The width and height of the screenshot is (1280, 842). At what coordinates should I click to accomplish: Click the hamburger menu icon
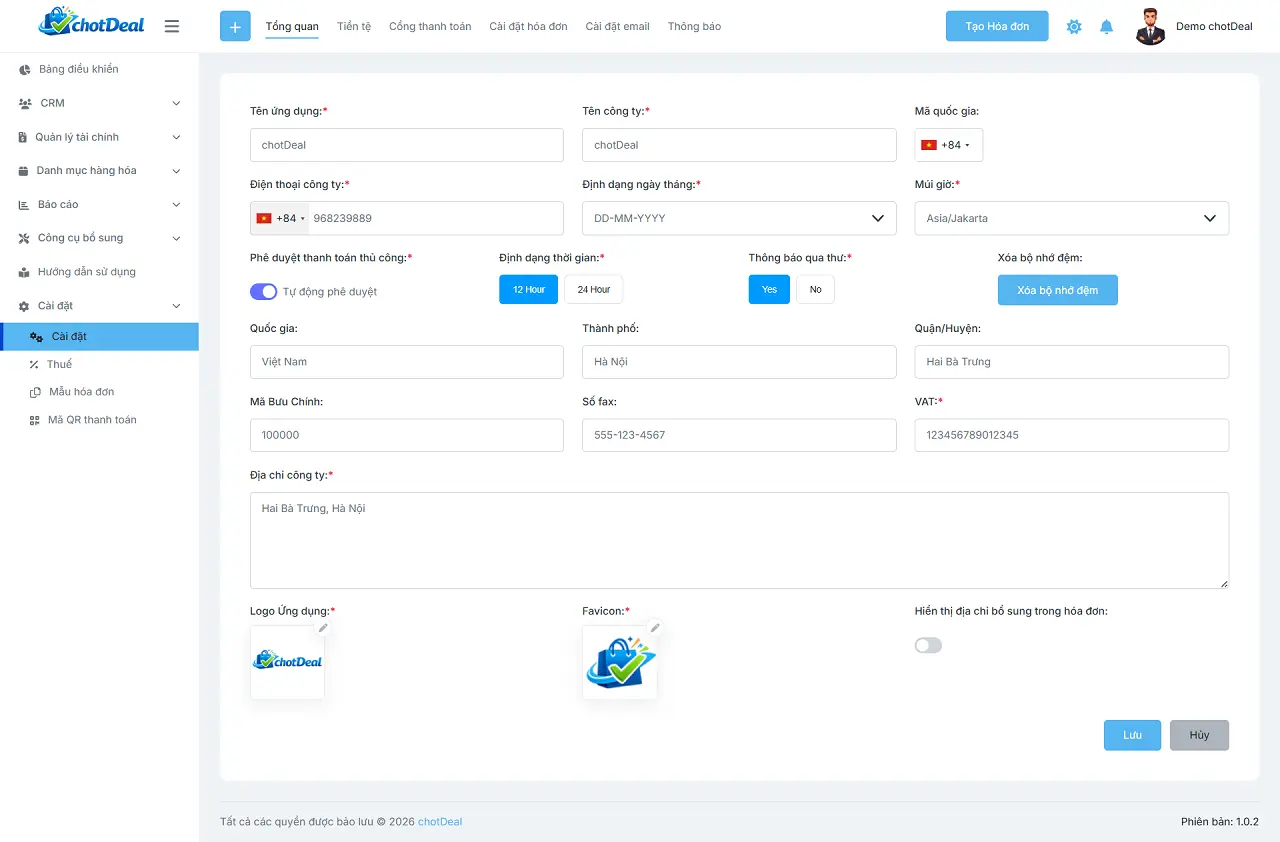coord(172,26)
